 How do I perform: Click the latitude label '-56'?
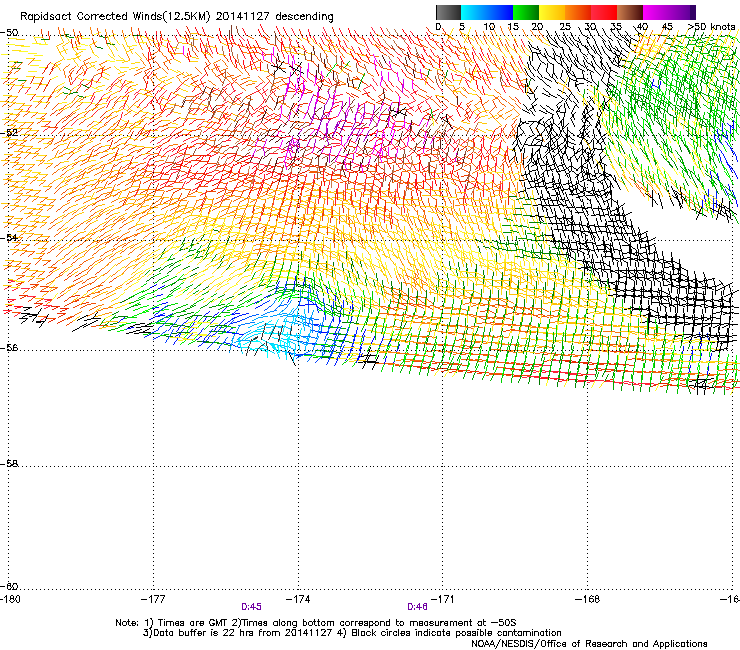tap(9, 347)
